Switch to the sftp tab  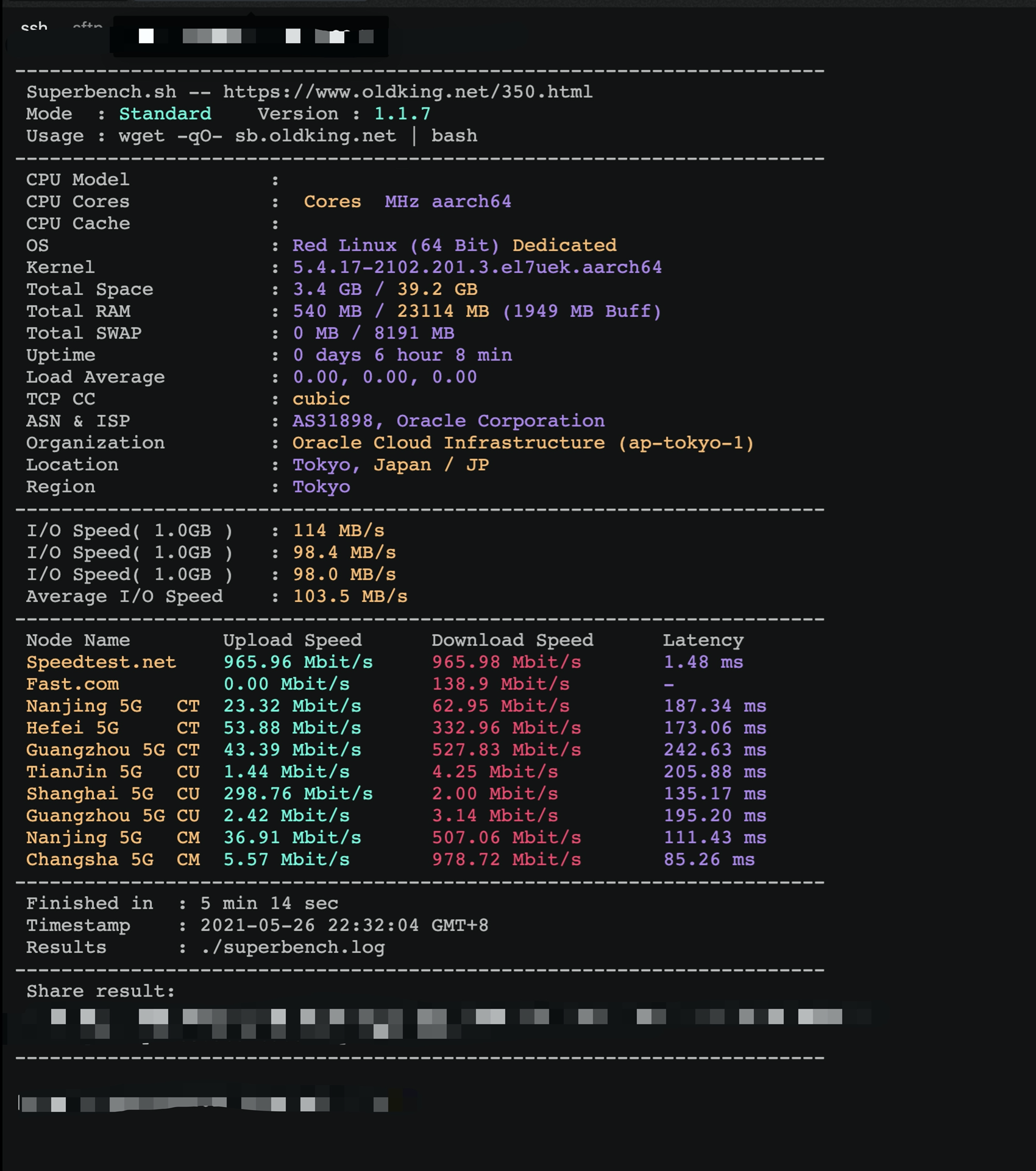[87, 26]
